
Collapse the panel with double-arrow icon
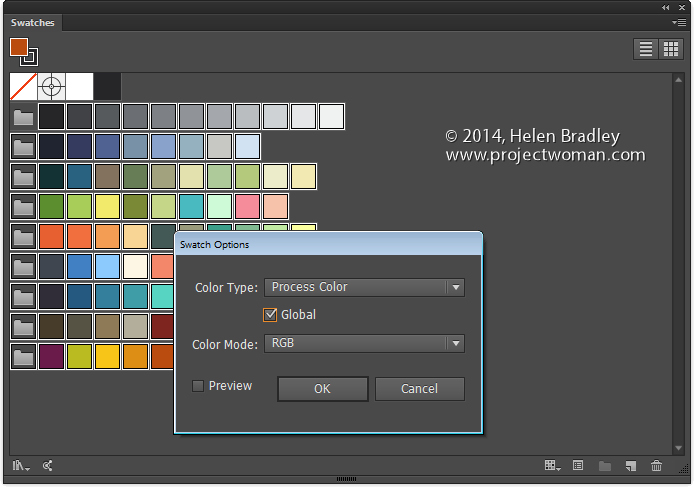click(x=665, y=7)
